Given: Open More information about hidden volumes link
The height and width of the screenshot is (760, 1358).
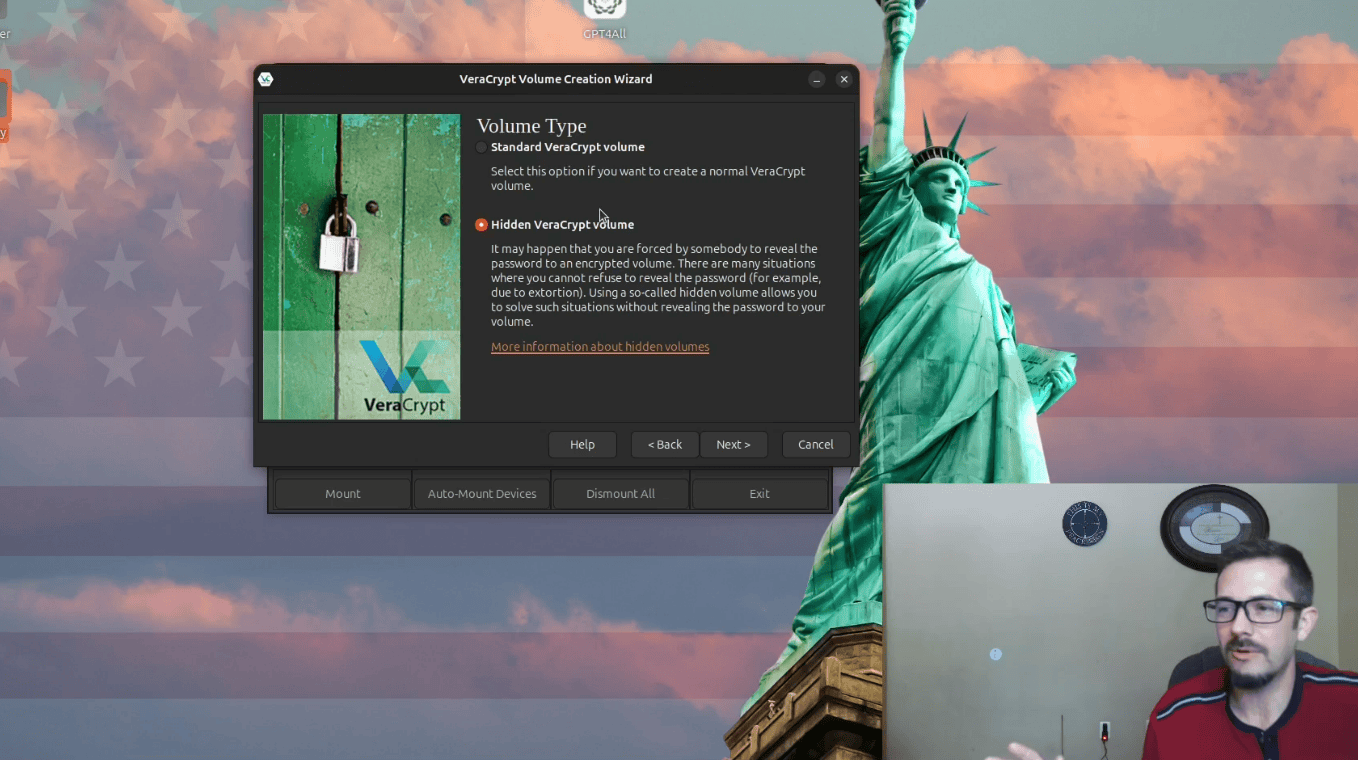Looking at the screenshot, I should tap(600, 347).
